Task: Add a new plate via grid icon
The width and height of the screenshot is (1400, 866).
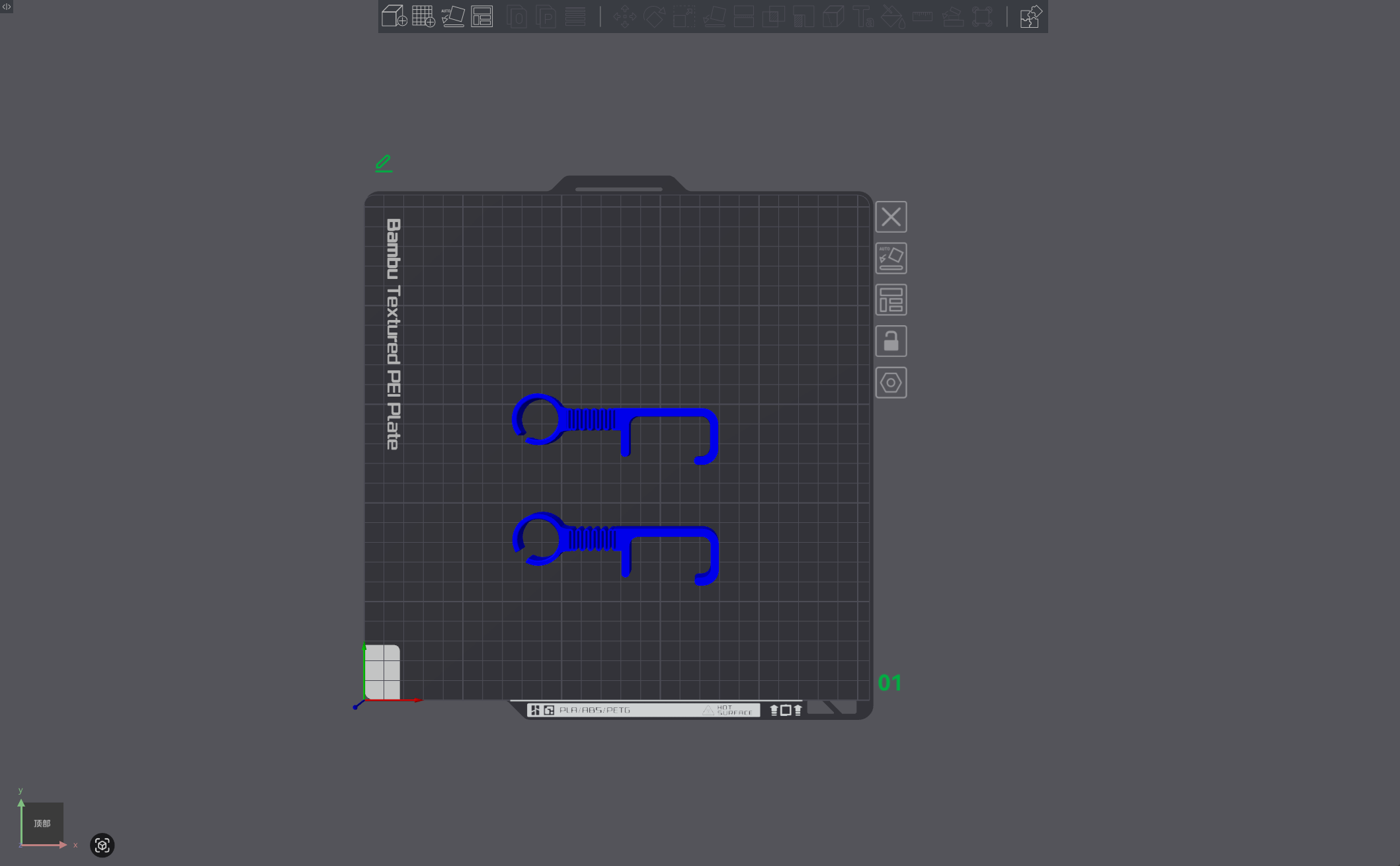Action: click(423, 16)
